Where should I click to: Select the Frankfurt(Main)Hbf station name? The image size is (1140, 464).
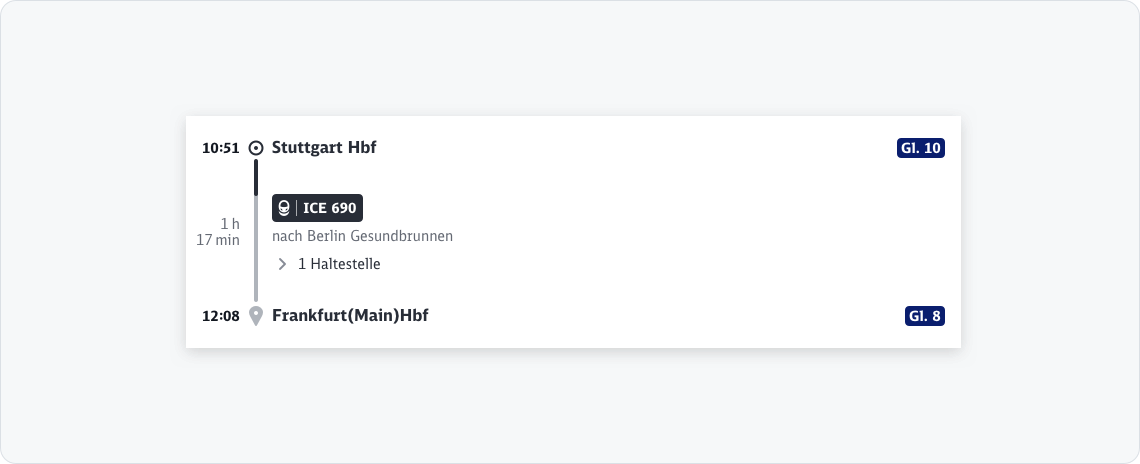click(x=350, y=316)
